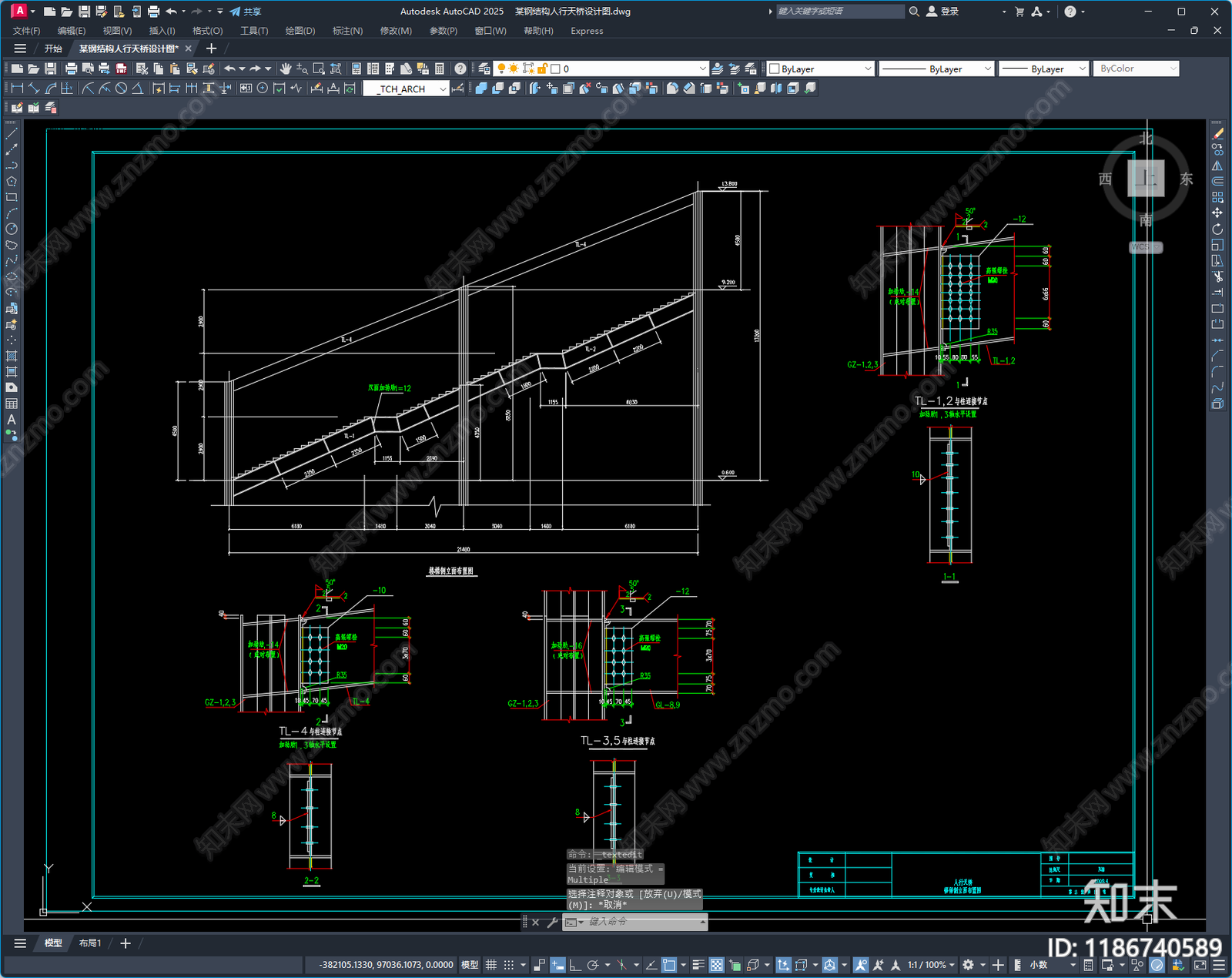
Task: Click the Save icon in standard toolbar
Action: [51, 69]
